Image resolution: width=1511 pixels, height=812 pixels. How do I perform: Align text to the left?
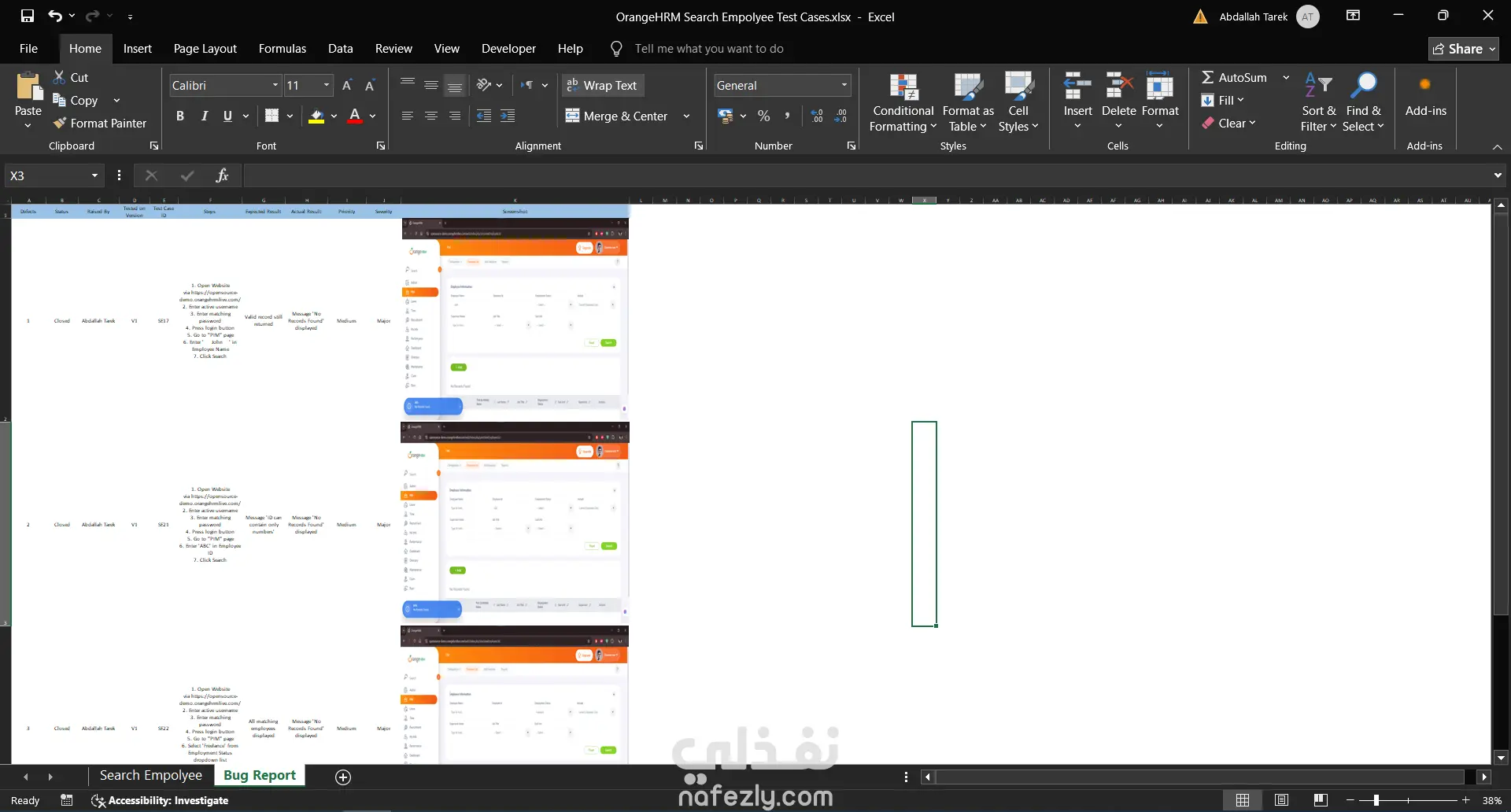coord(408,116)
